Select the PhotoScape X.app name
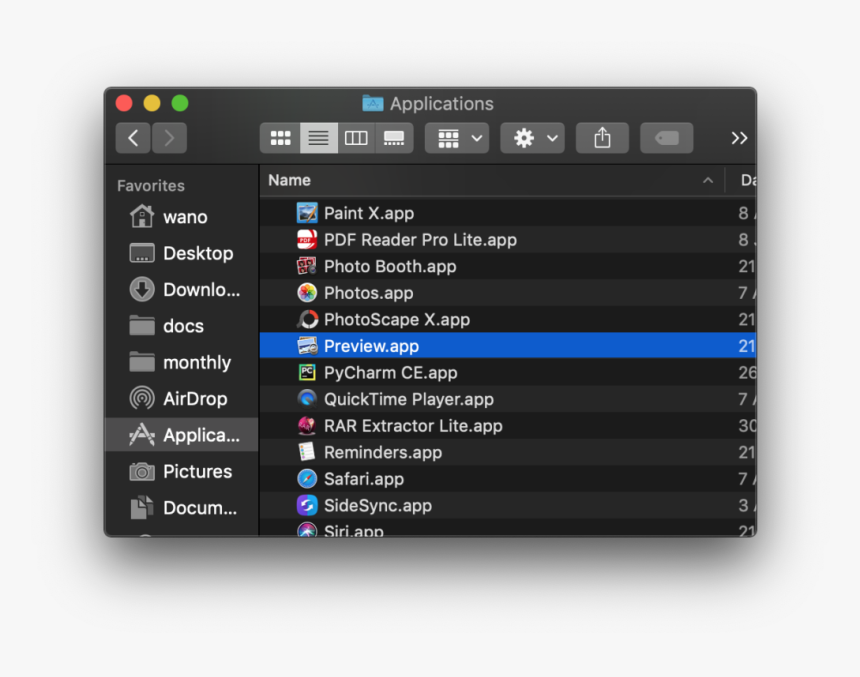 click(x=397, y=319)
